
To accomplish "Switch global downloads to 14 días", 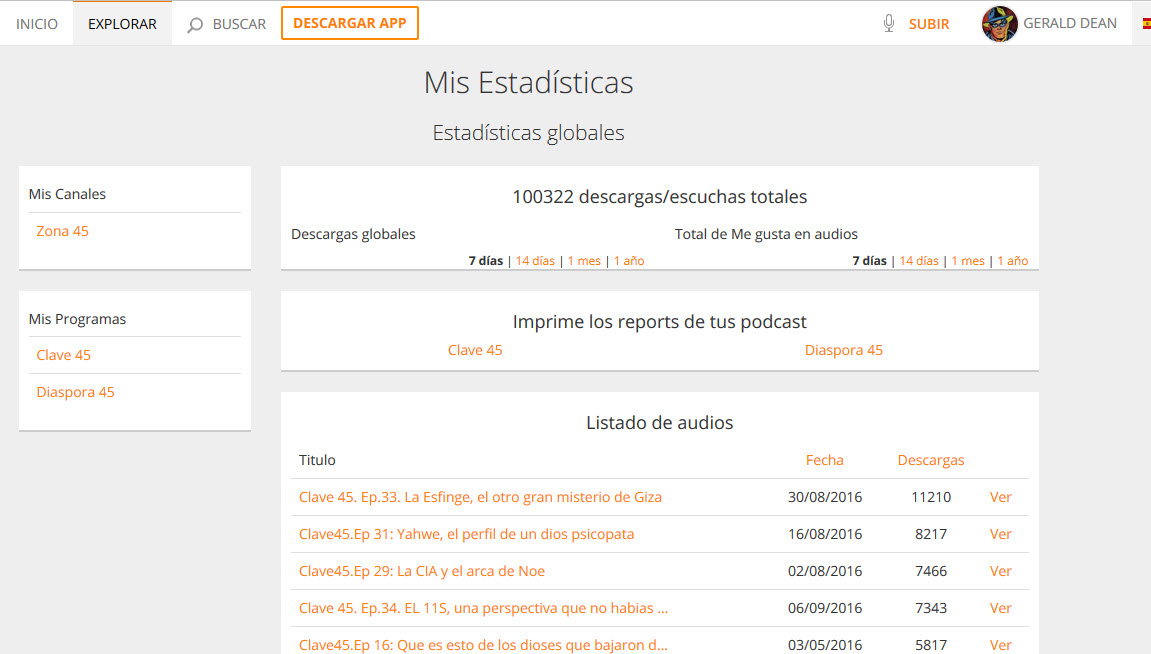I will pos(535,261).
